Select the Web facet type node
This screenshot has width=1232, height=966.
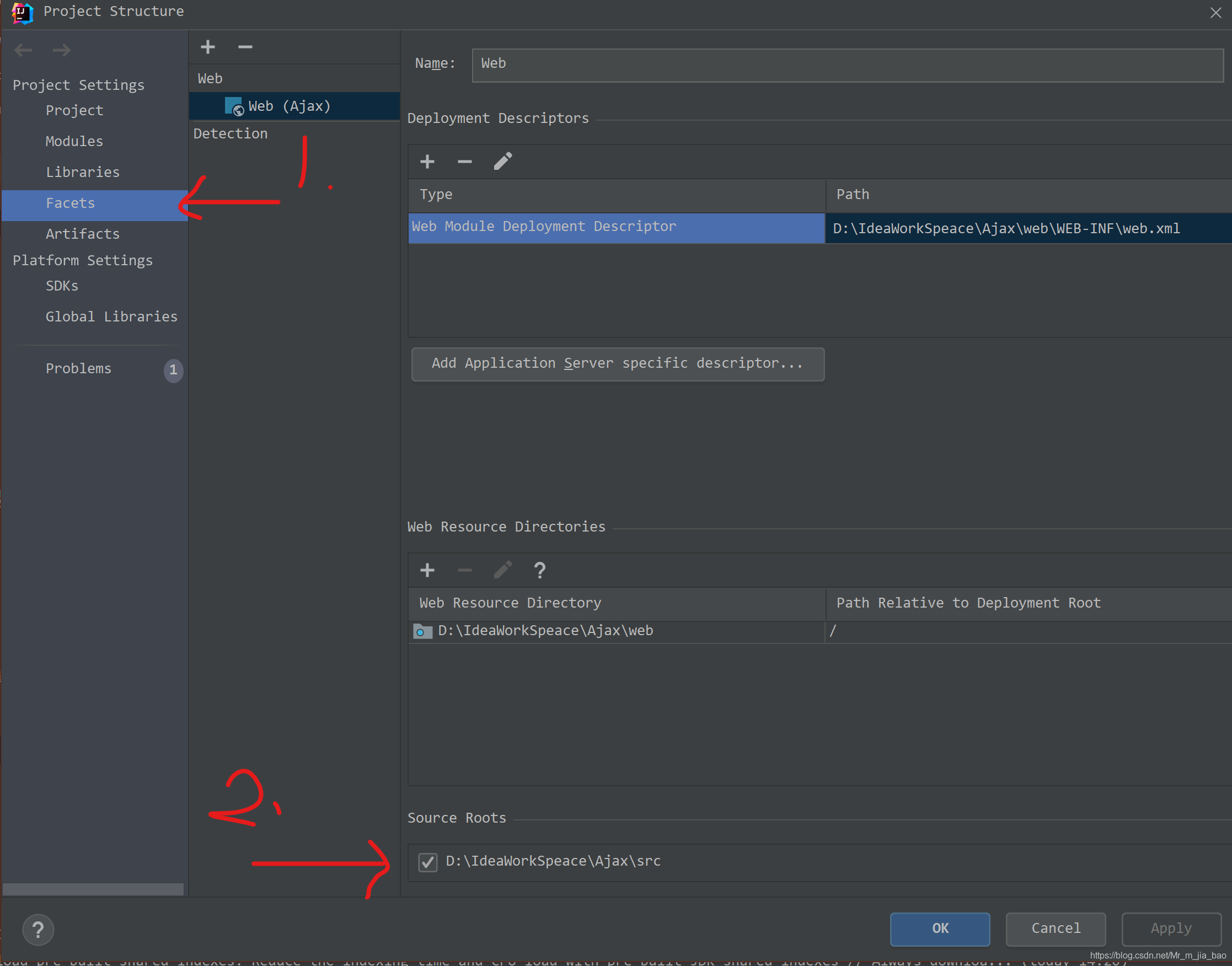pyautogui.click(x=210, y=79)
